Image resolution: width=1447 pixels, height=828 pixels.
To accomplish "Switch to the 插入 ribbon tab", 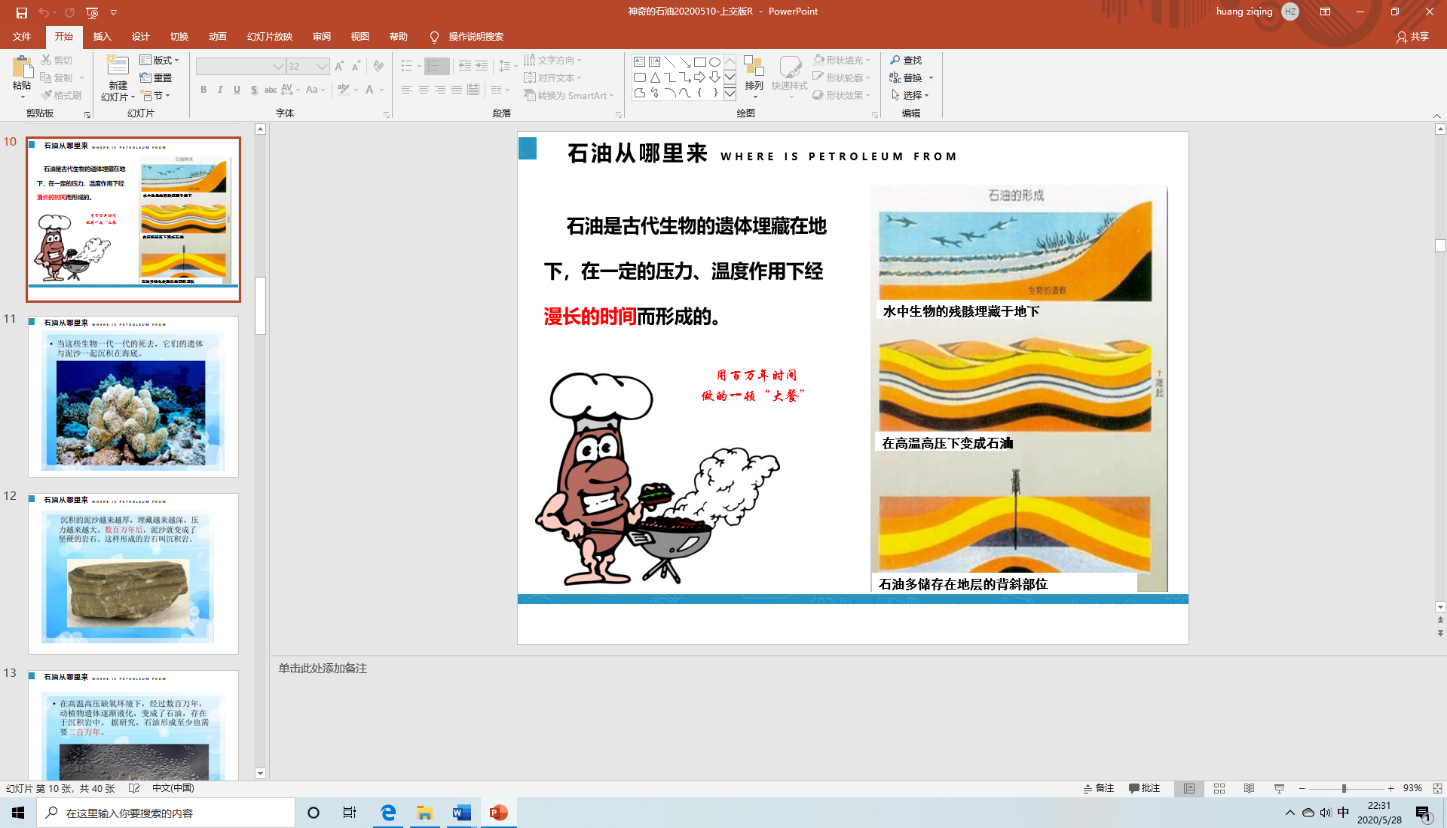I will pyautogui.click(x=102, y=37).
